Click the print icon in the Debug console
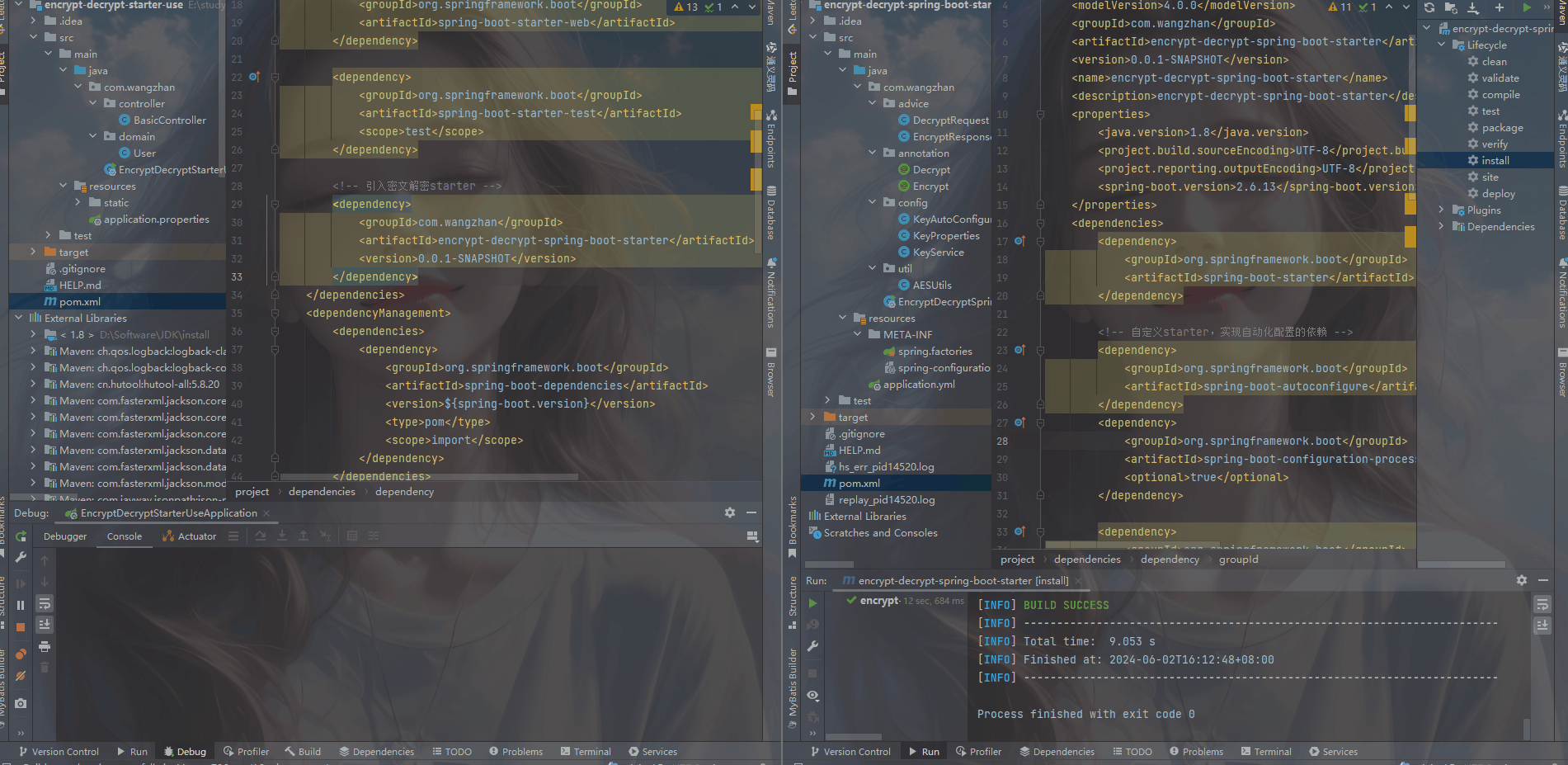This screenshot has height=765, width=1568. coord(45,646)
